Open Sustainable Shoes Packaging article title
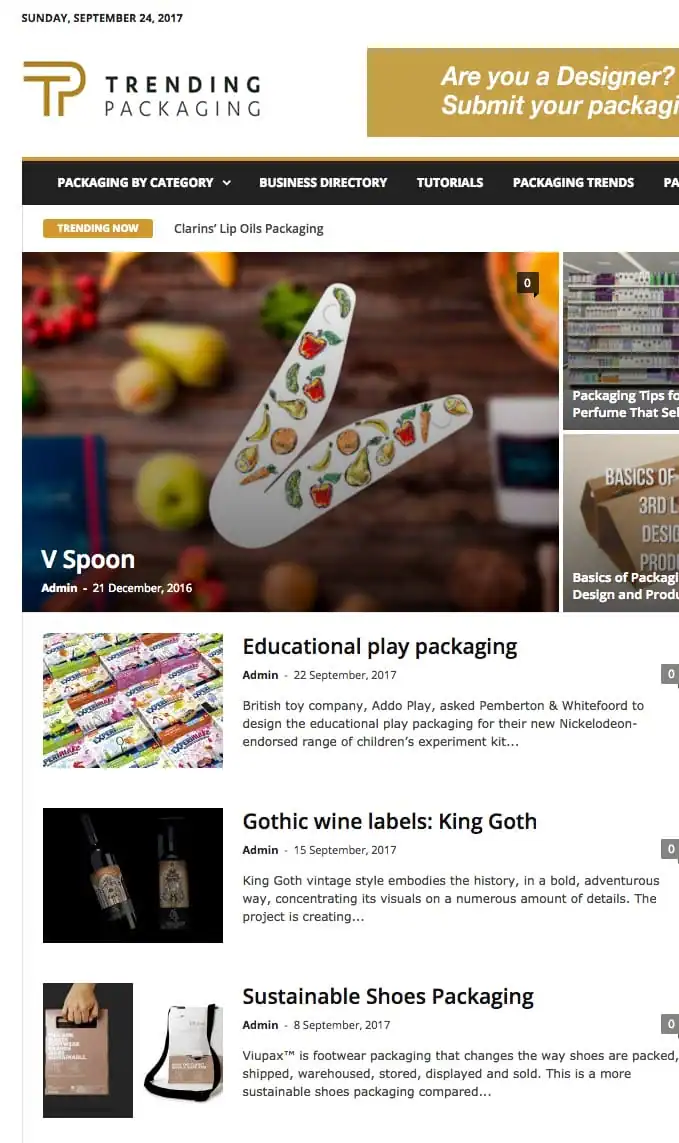 pos(388,996)
